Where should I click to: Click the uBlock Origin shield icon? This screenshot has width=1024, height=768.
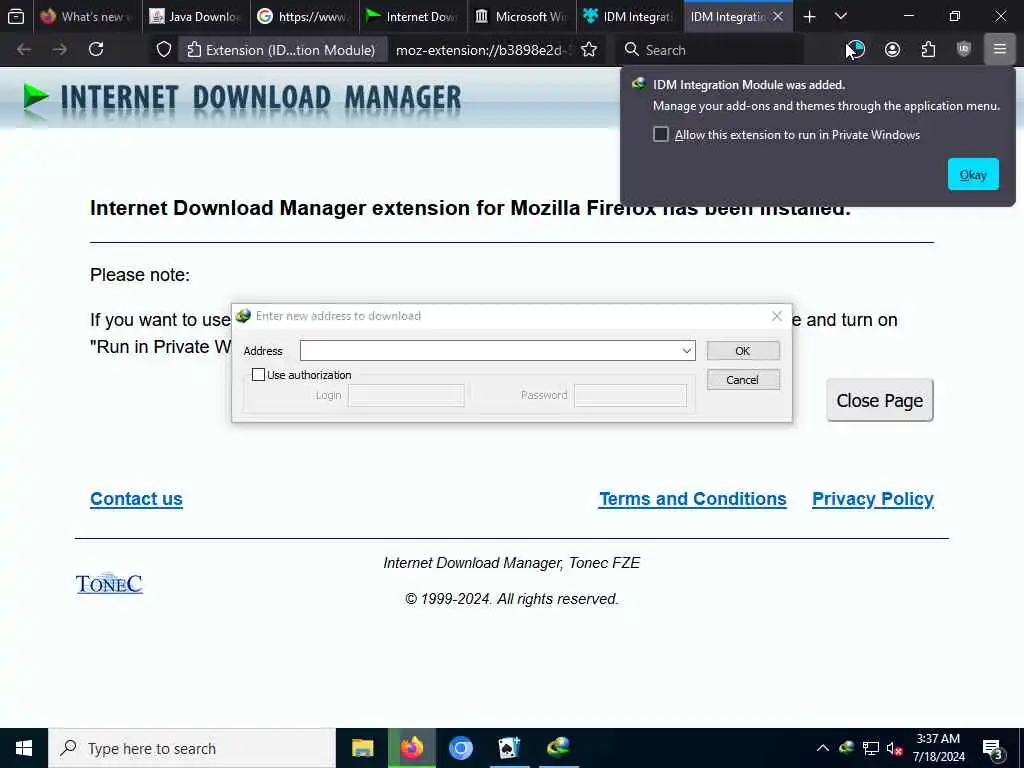964,50
